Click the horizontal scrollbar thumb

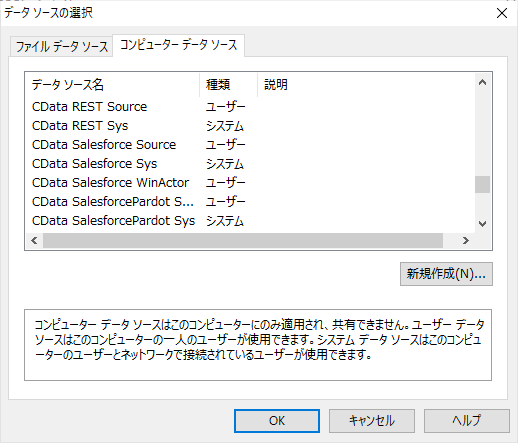(243, 240)
